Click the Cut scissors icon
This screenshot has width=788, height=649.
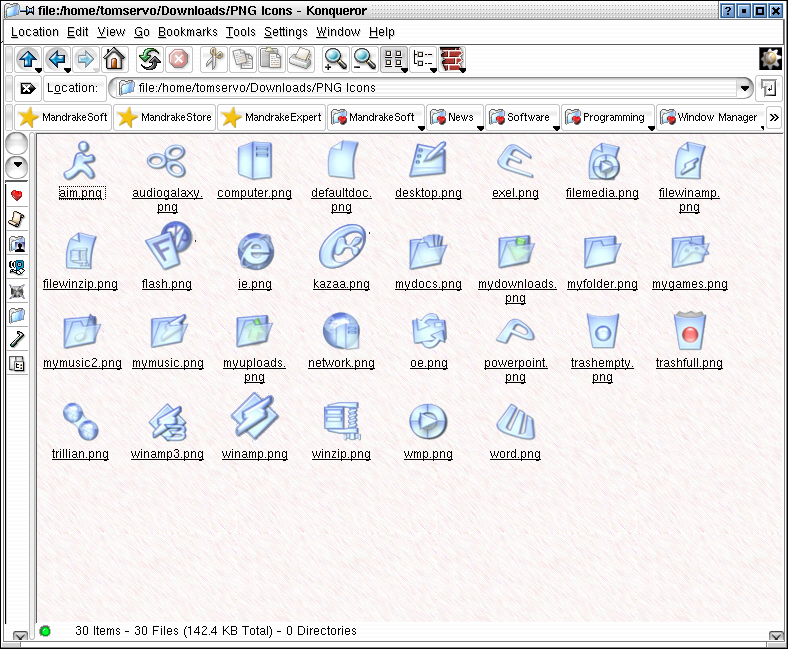[x=215, y=59]
